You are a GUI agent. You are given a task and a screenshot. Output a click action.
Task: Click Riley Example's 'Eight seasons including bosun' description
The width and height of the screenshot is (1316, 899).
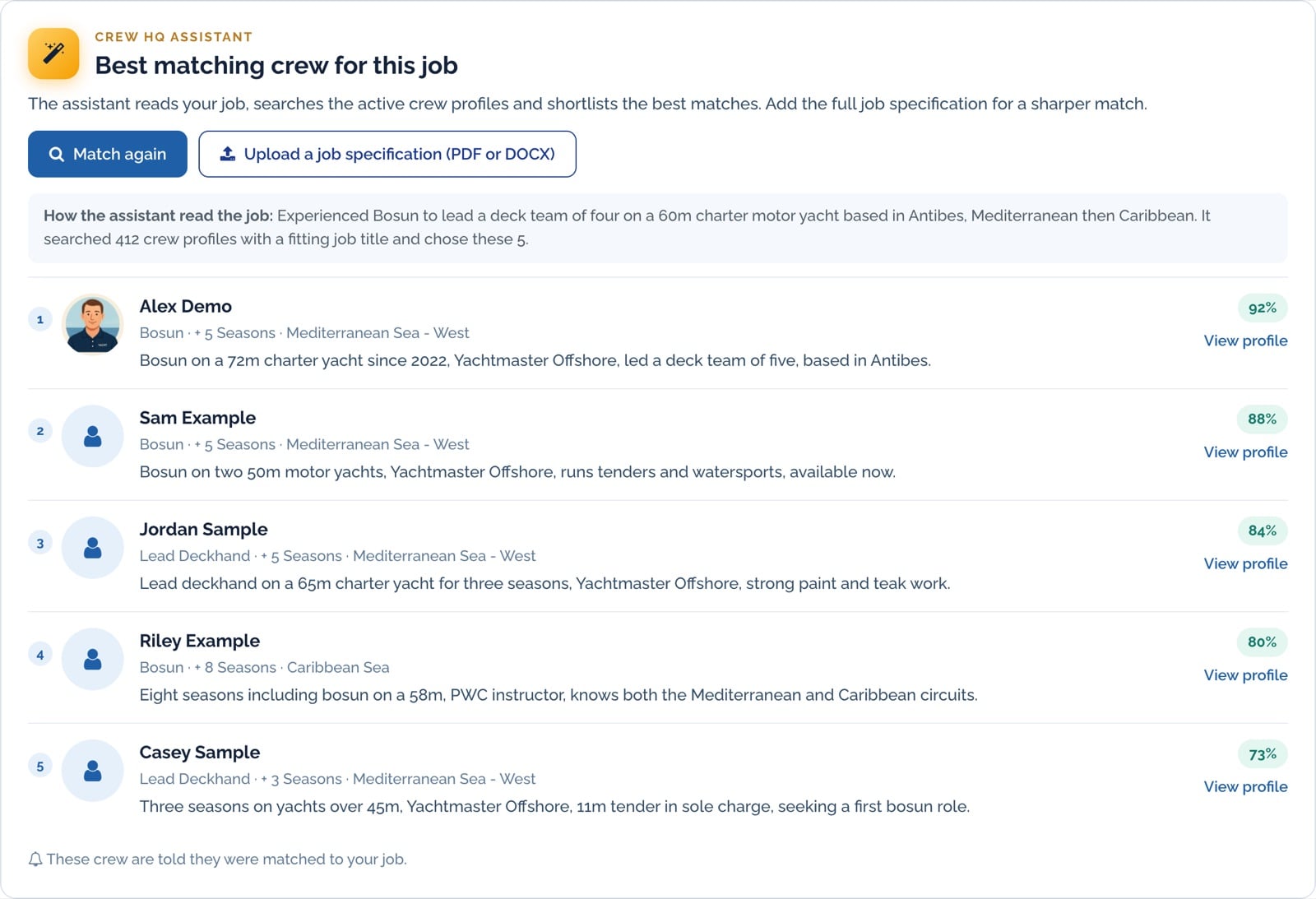click(558, 695)
